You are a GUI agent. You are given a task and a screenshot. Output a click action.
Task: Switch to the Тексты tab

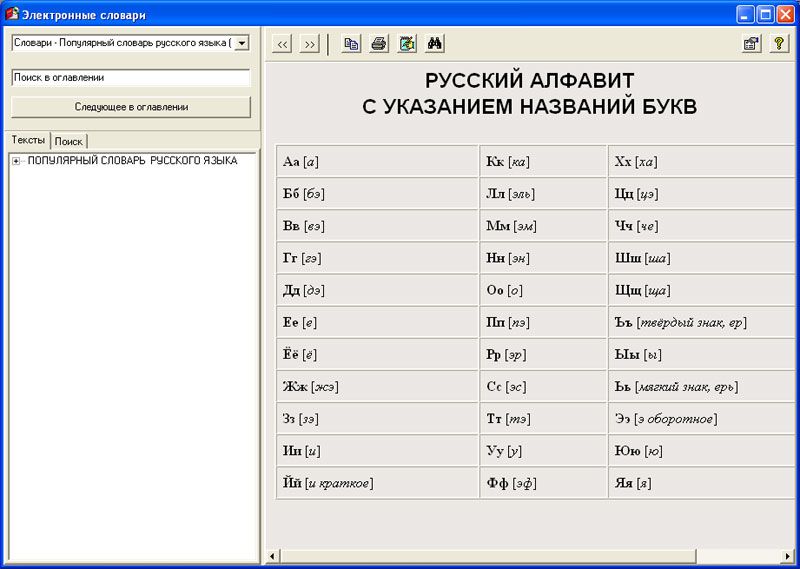tap(28, 140)
